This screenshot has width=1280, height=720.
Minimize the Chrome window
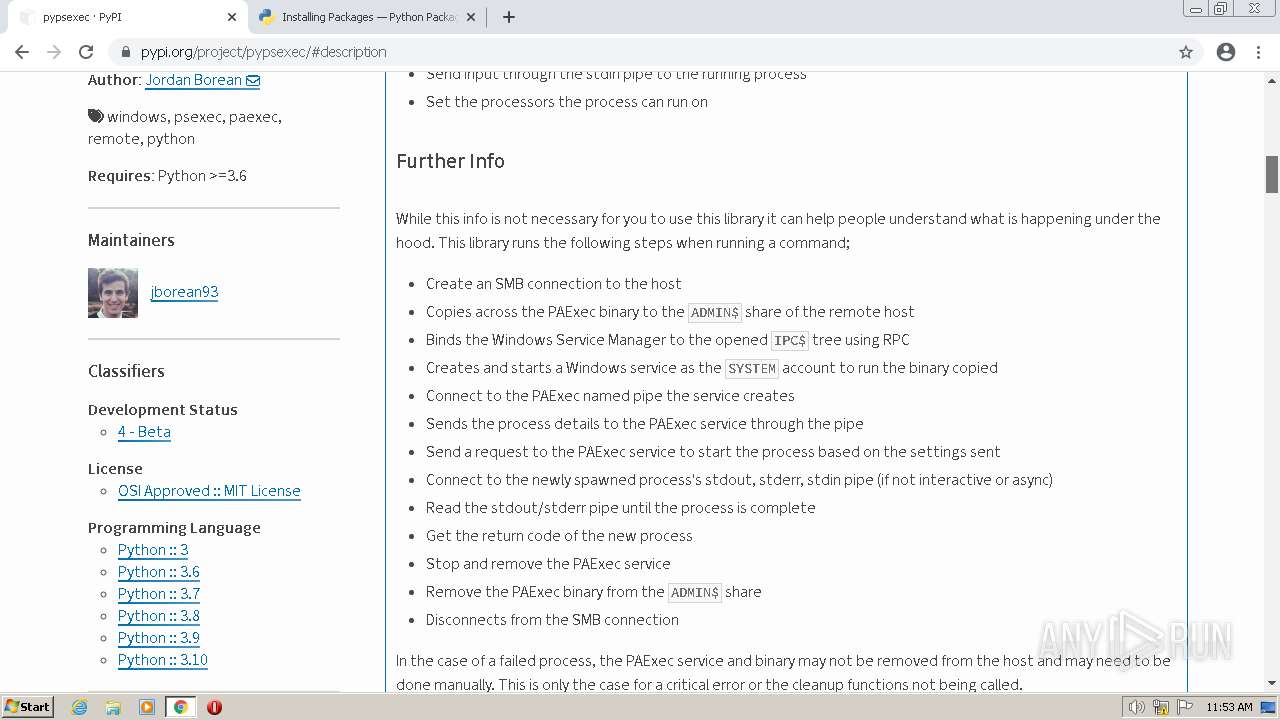1196,9
